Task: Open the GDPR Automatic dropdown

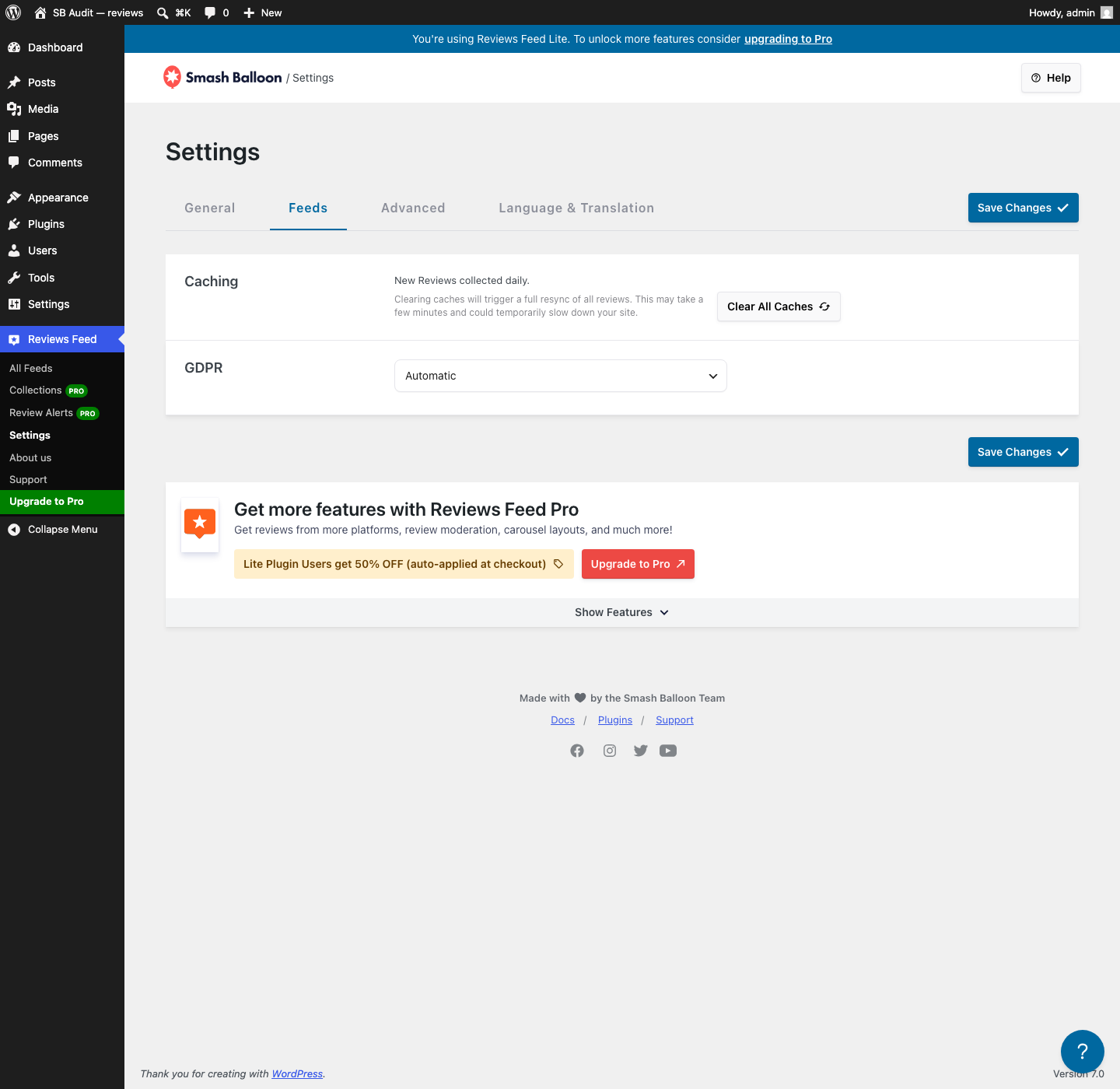Action: point(561,376)
